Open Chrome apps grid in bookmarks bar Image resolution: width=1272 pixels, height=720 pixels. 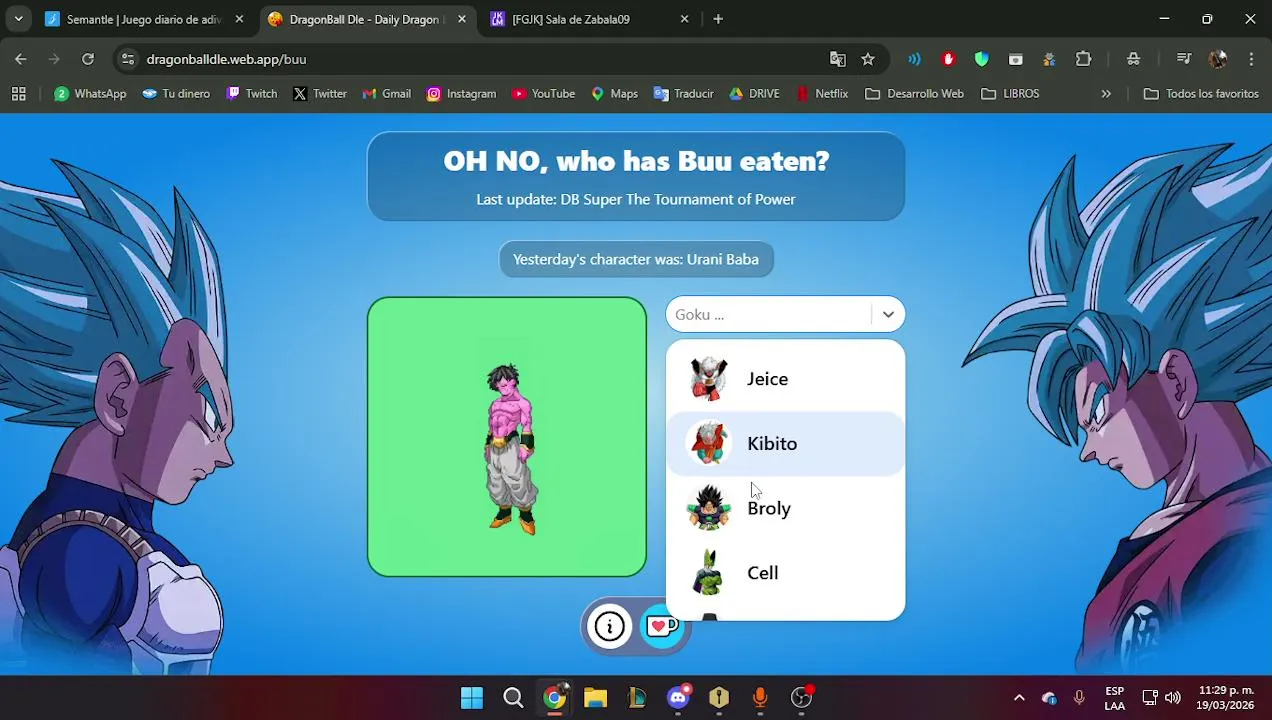[x=18, y=94]
